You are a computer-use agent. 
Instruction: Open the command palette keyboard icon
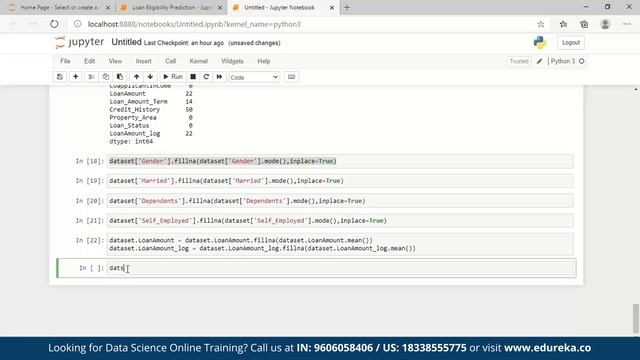pos(291,77)
